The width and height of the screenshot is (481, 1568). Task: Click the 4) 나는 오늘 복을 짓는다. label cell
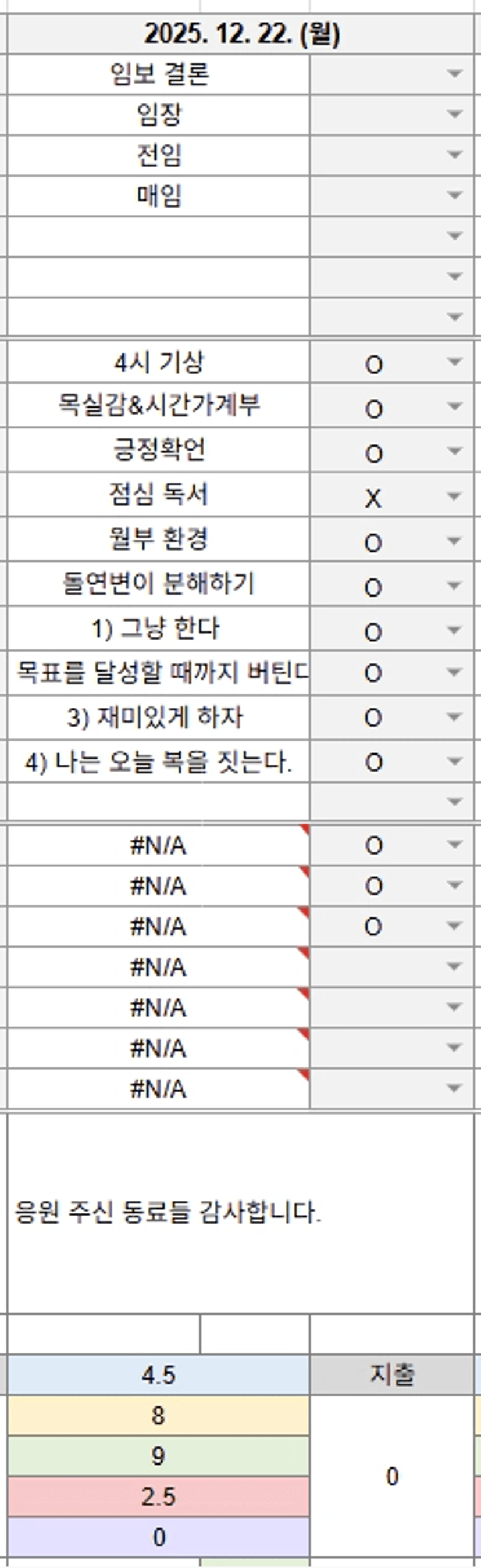158,762
